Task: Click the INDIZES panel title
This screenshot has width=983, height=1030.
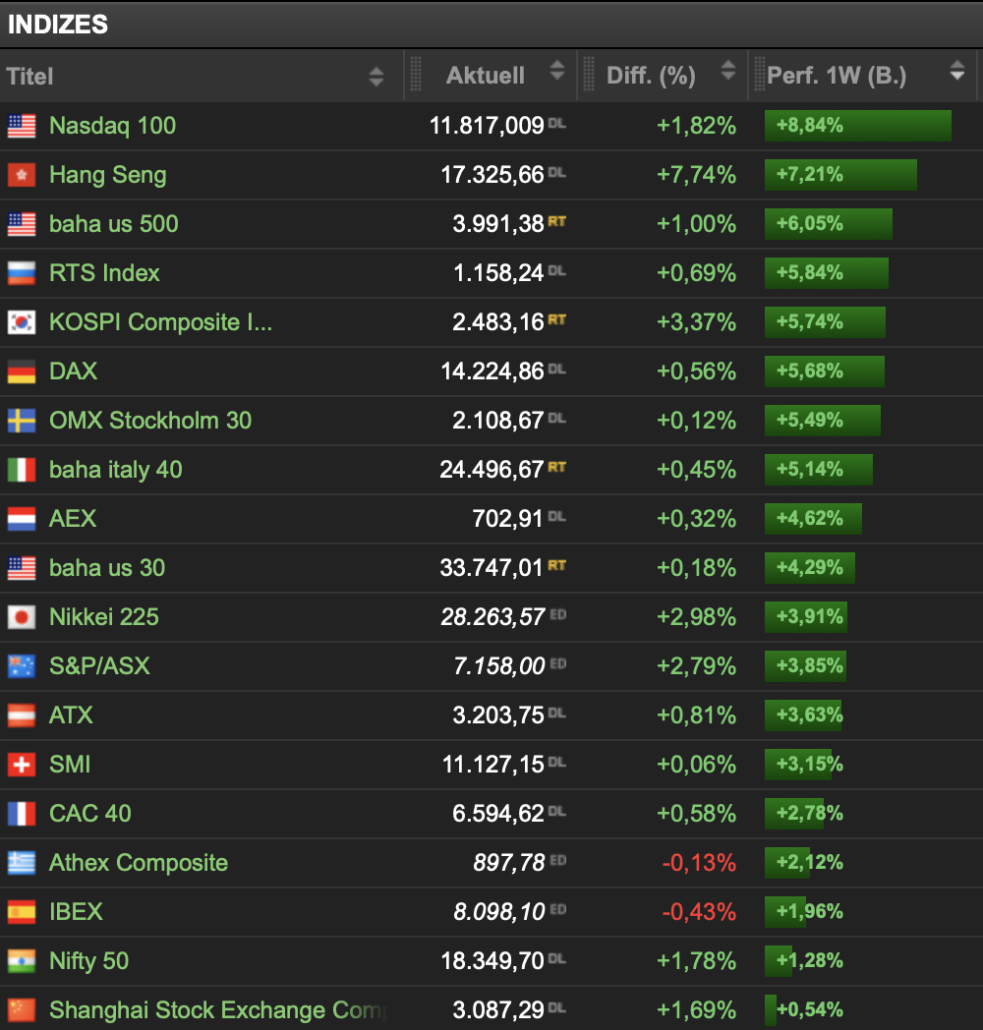Action: (57, 24)
